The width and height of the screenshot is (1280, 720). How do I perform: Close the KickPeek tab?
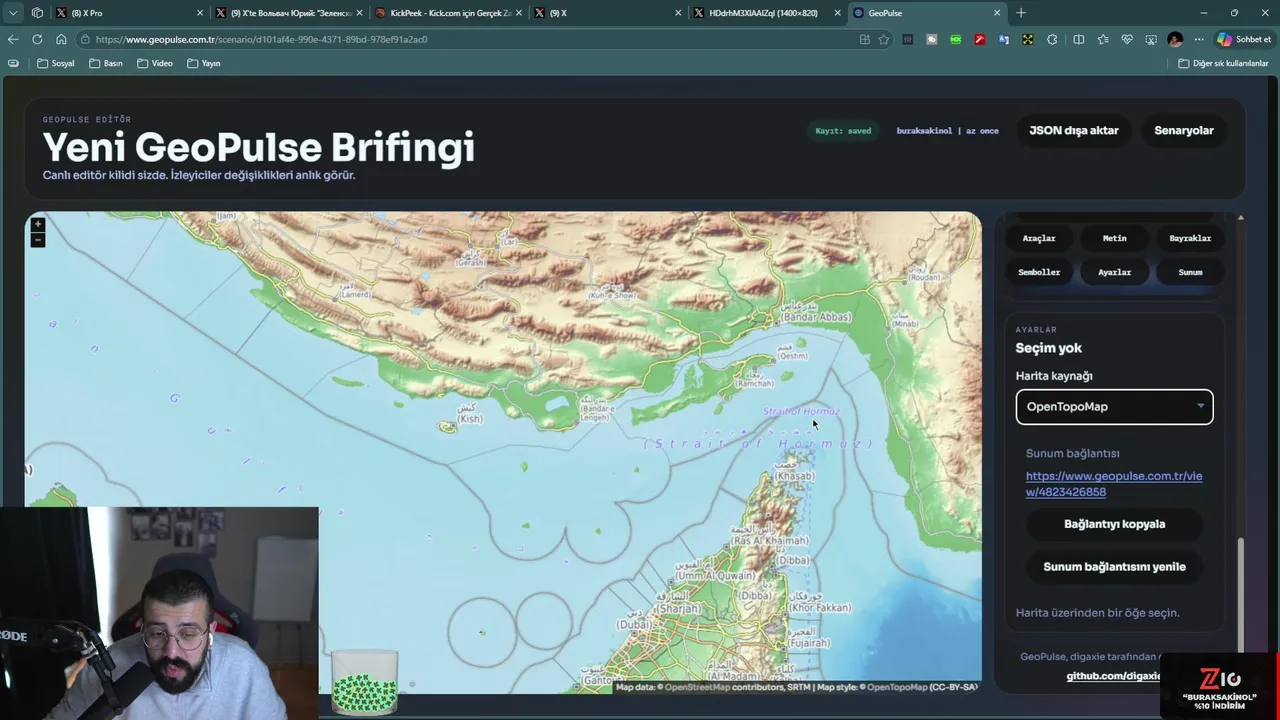pos(519,13)
